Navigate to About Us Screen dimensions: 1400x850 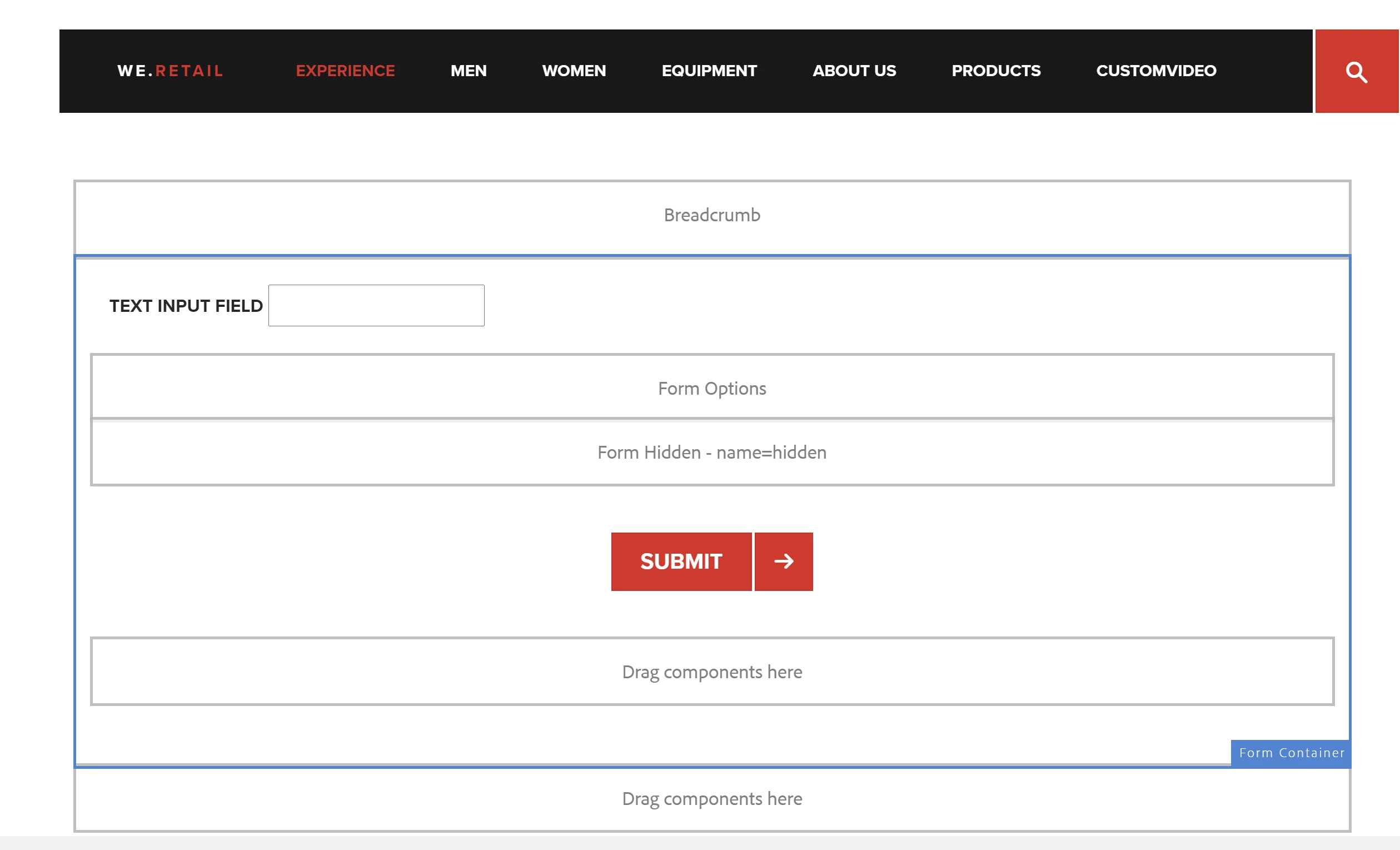click(x=854, y=71)
